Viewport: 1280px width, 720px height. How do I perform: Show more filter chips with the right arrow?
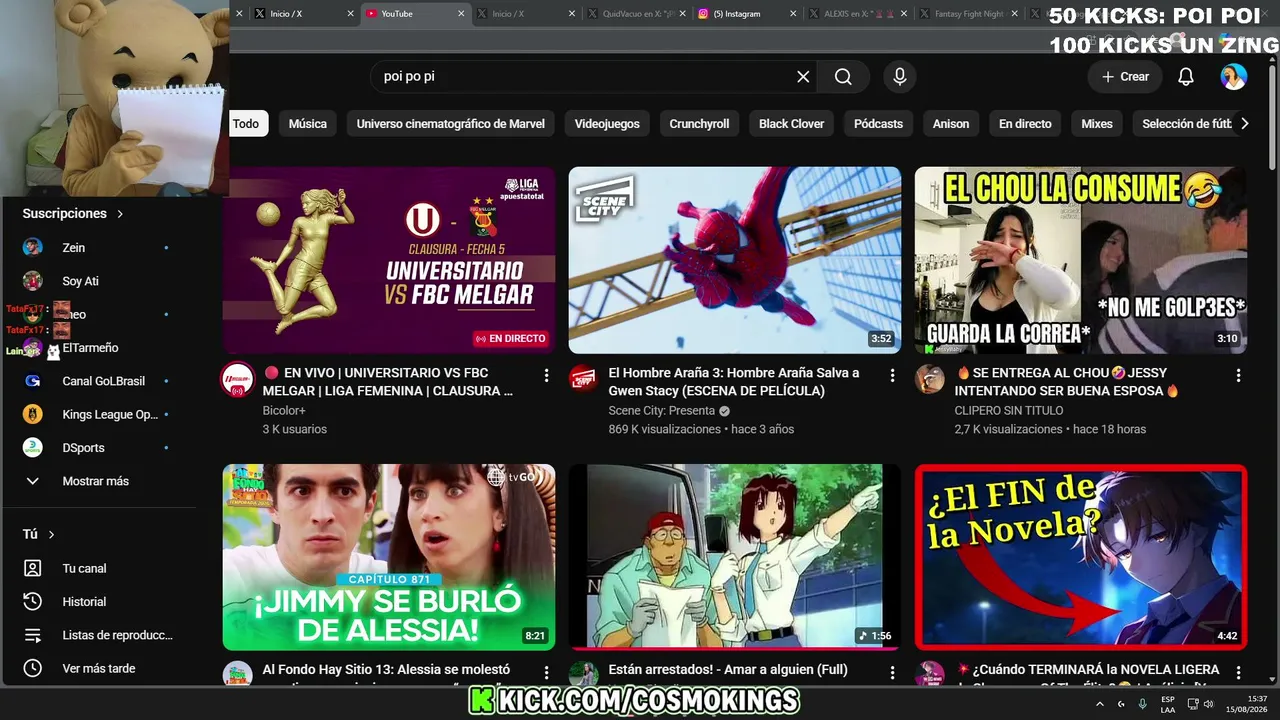click(x=1244, y=124)
